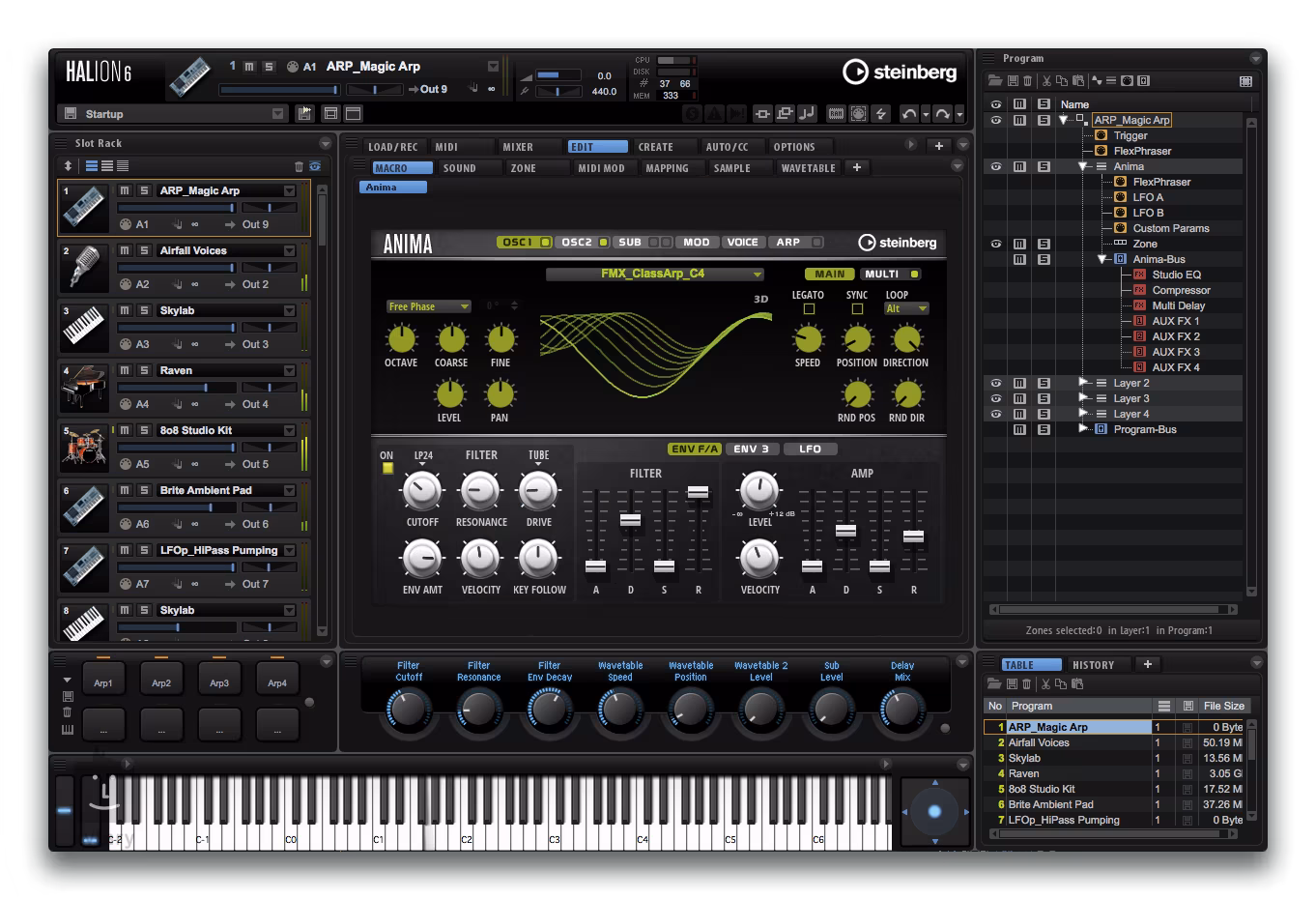
Task: Enable the Legato checkbox in oscillator section
Action: coord(809,309)
